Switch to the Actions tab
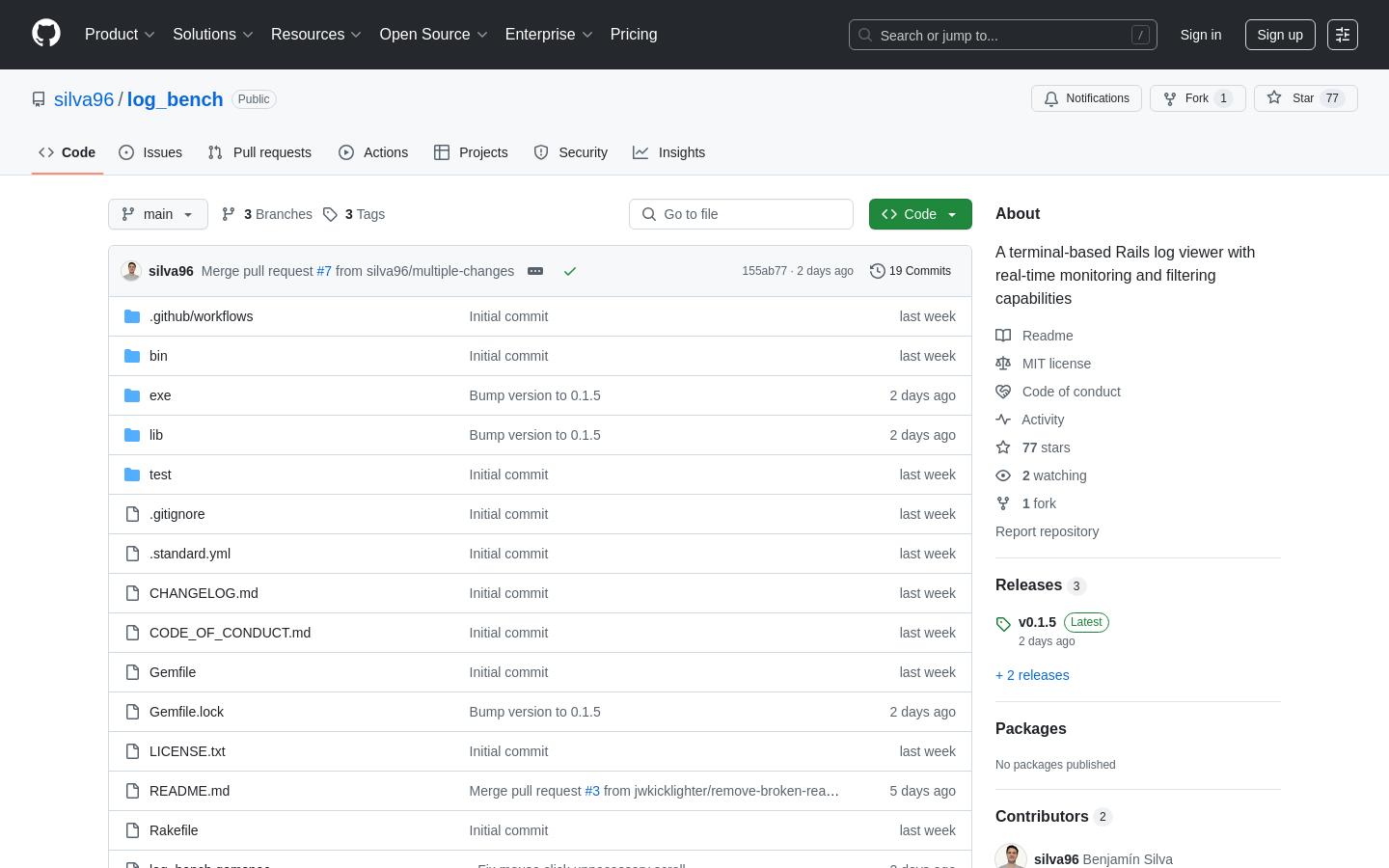1389x868 pixels. pos(373,152)
